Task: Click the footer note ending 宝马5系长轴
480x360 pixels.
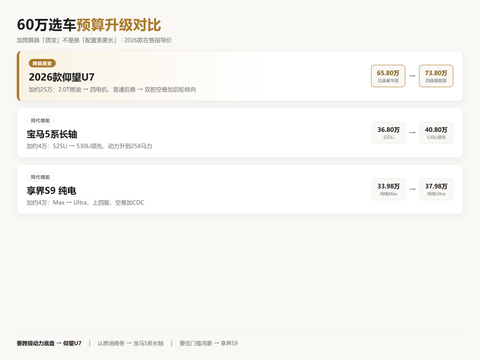Action: click(131, 343)
